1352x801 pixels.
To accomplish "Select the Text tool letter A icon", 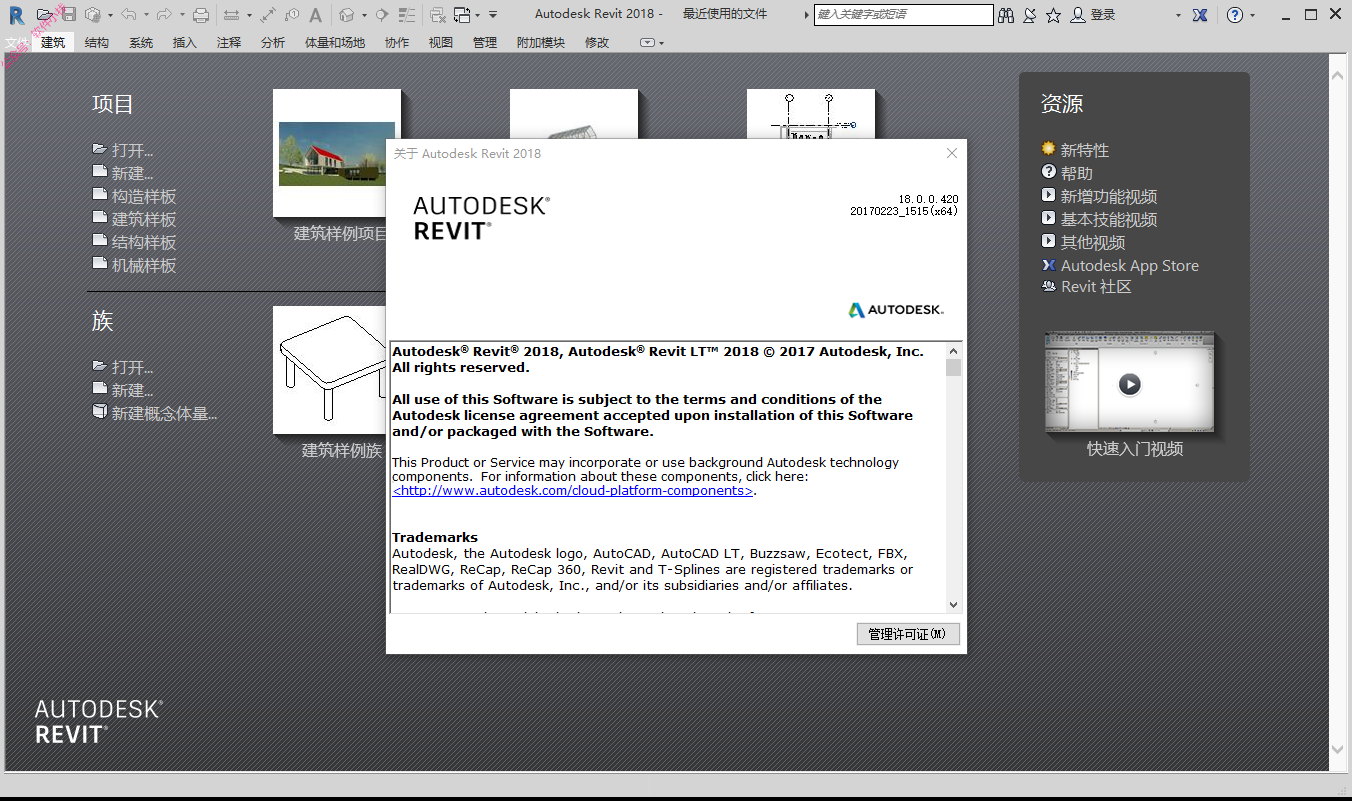I will [316, 15].
